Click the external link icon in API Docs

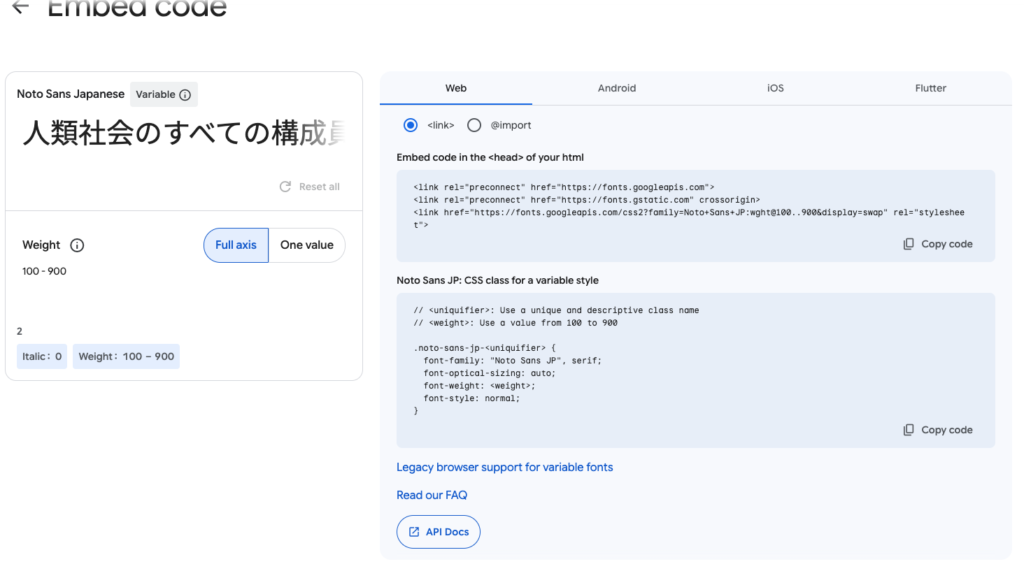coord(414,532)
